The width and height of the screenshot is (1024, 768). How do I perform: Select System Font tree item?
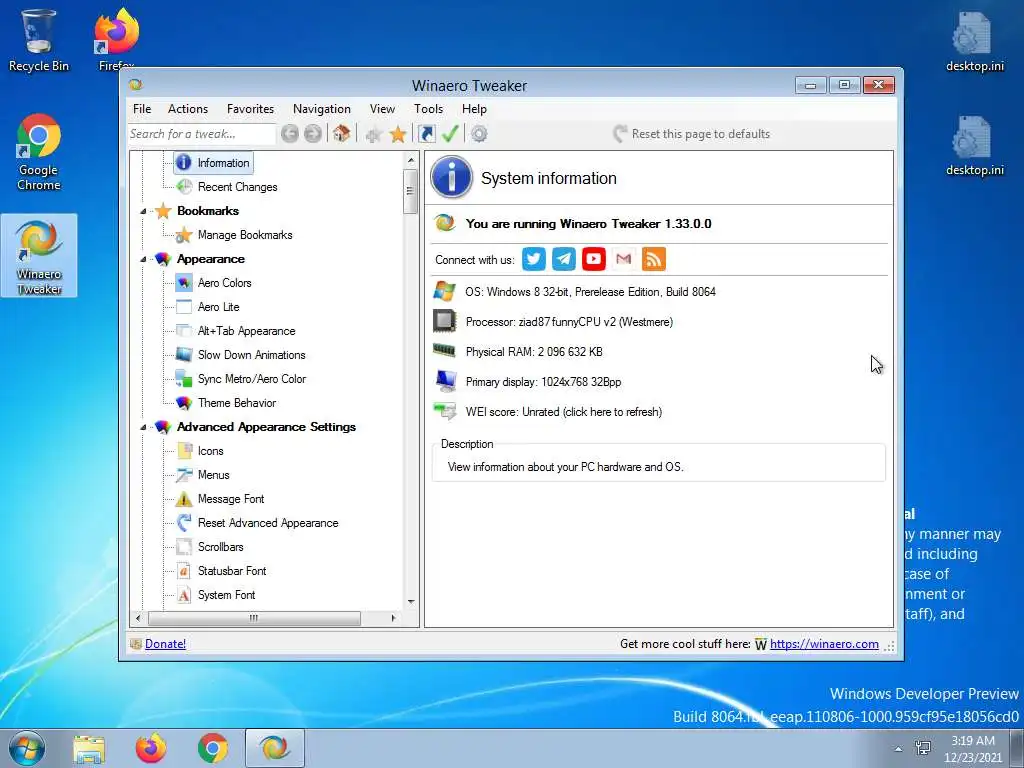(x=226, y=595)
